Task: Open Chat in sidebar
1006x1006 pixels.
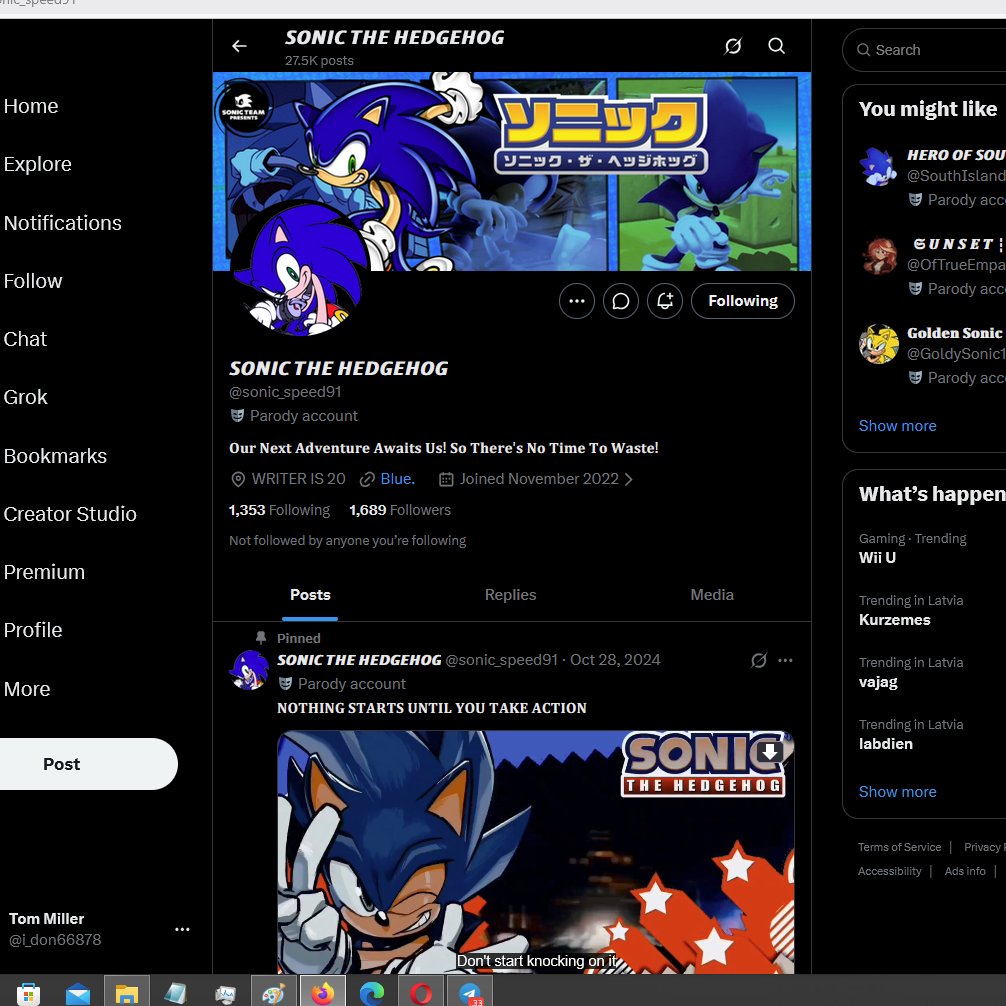Action: [25, 339]
